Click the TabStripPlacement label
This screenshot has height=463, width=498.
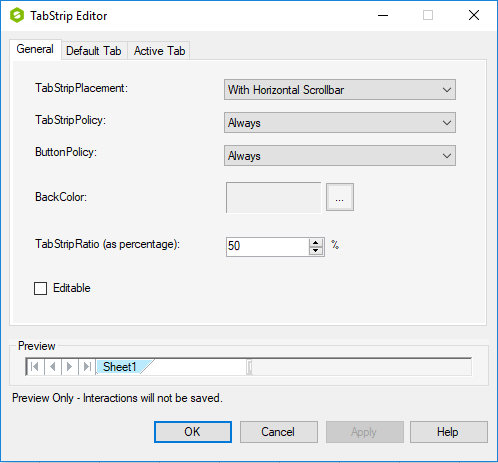pos(81,88)
